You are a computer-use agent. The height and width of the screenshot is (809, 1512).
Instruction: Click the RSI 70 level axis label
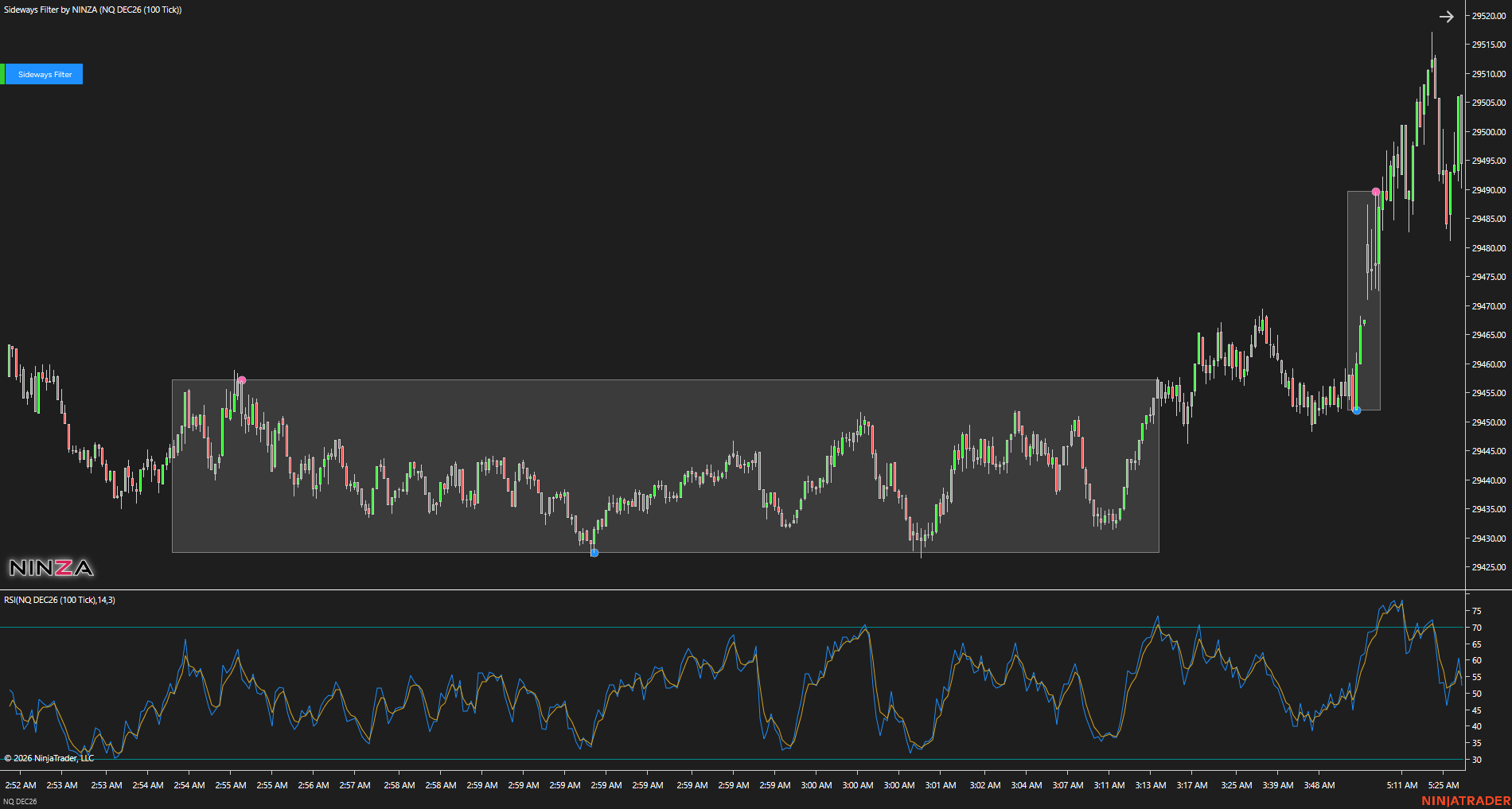pos(1477,628)
